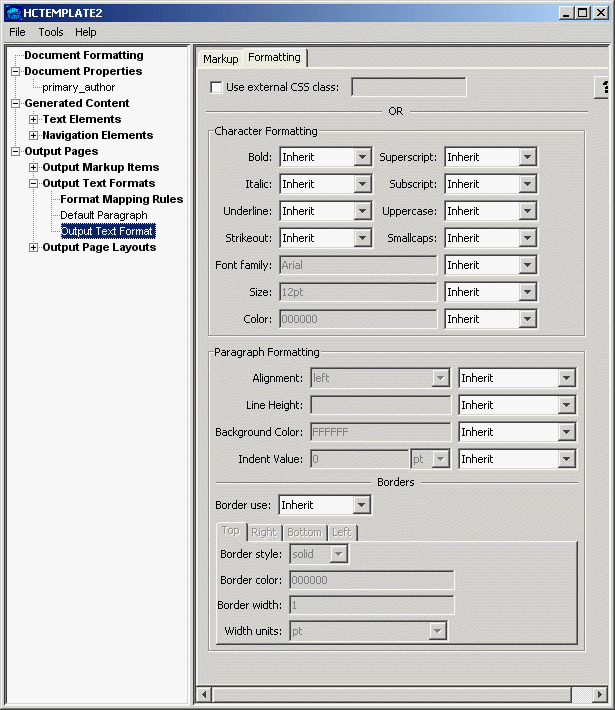Expand the Output Markup Items node
This screenshot has width=615, height=710.
click(34, 168)
